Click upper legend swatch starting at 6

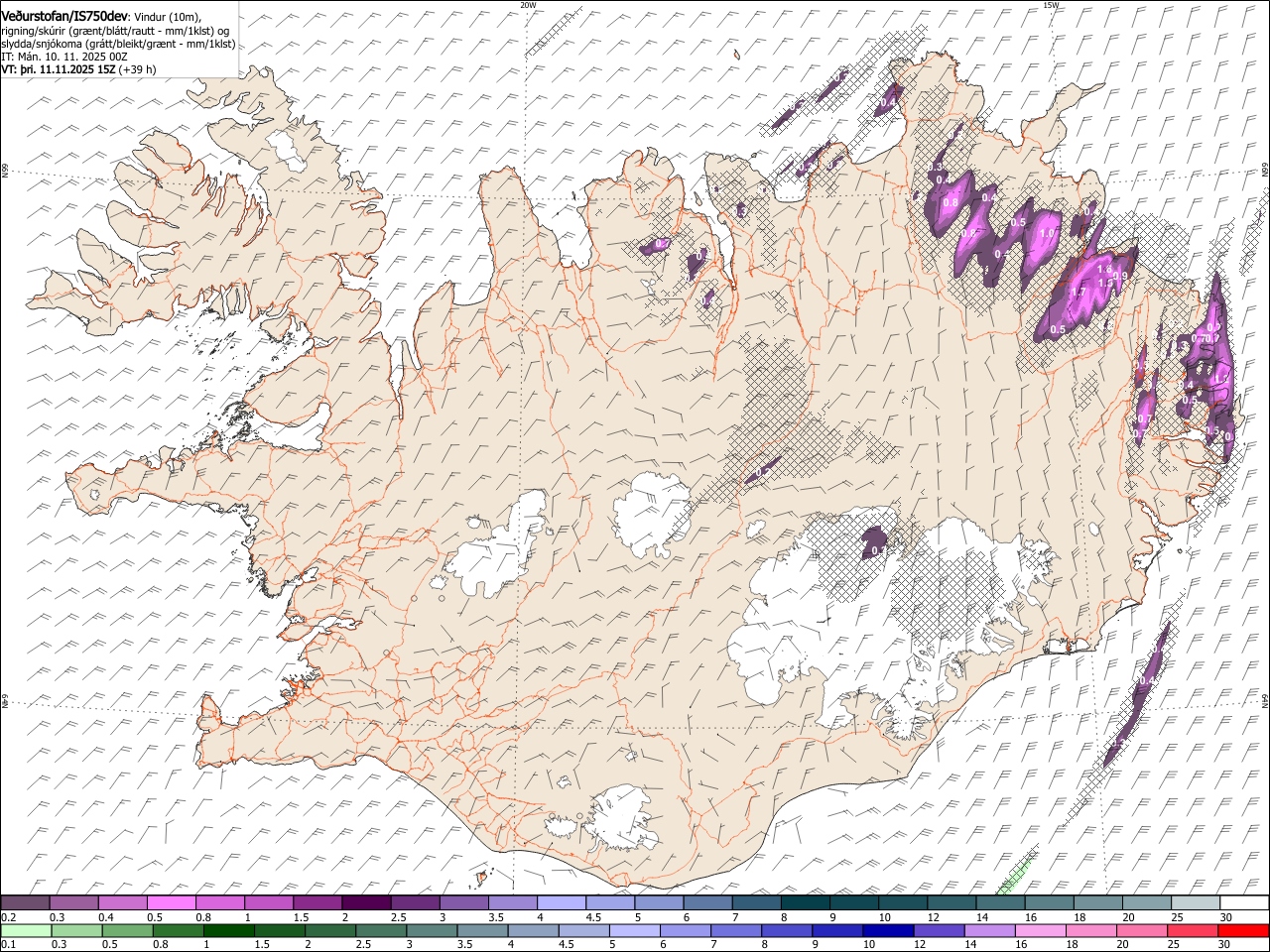(x=707, y=902)
